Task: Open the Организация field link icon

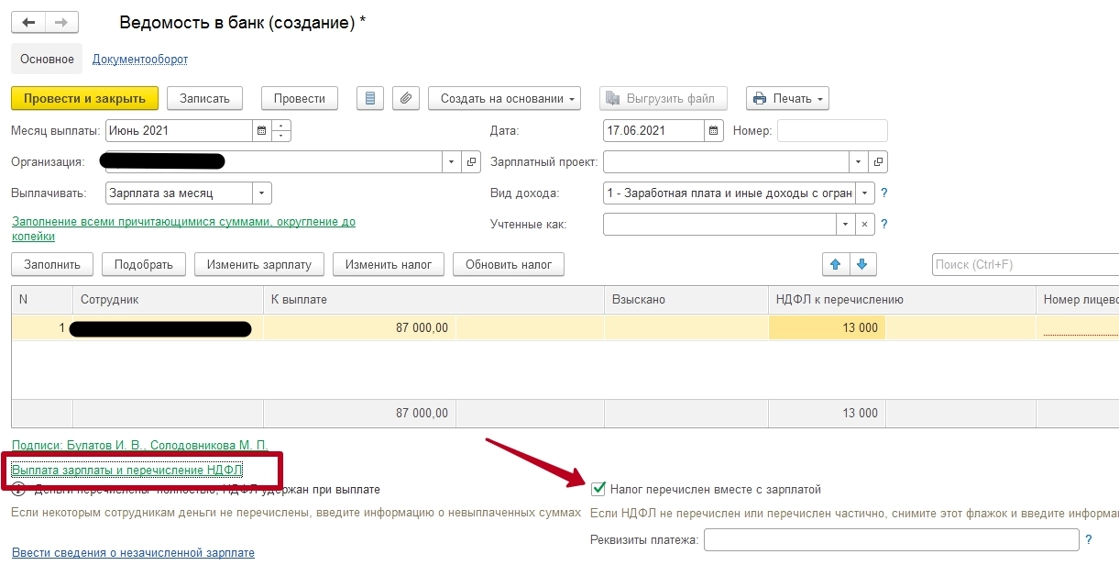Action: pyautogui.click(x=471, y=162)
